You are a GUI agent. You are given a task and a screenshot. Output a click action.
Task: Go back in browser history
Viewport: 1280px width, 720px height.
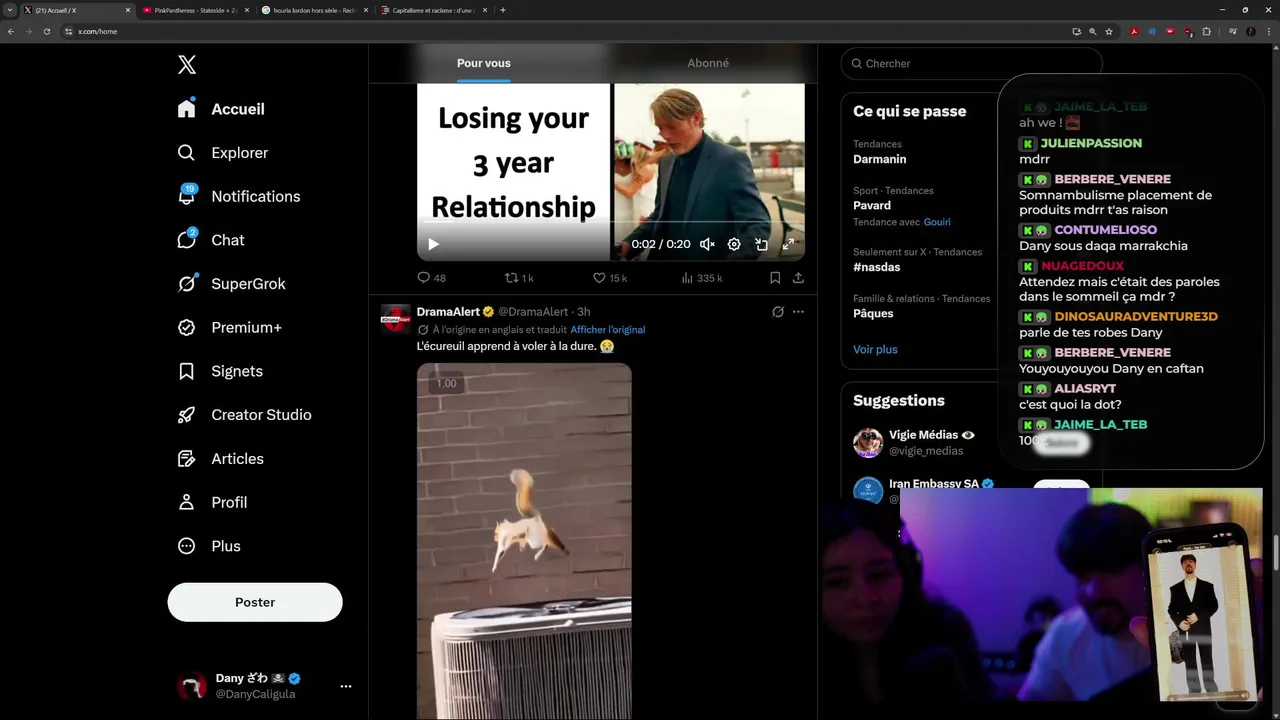pyautogui.click(x=11, y=31)
